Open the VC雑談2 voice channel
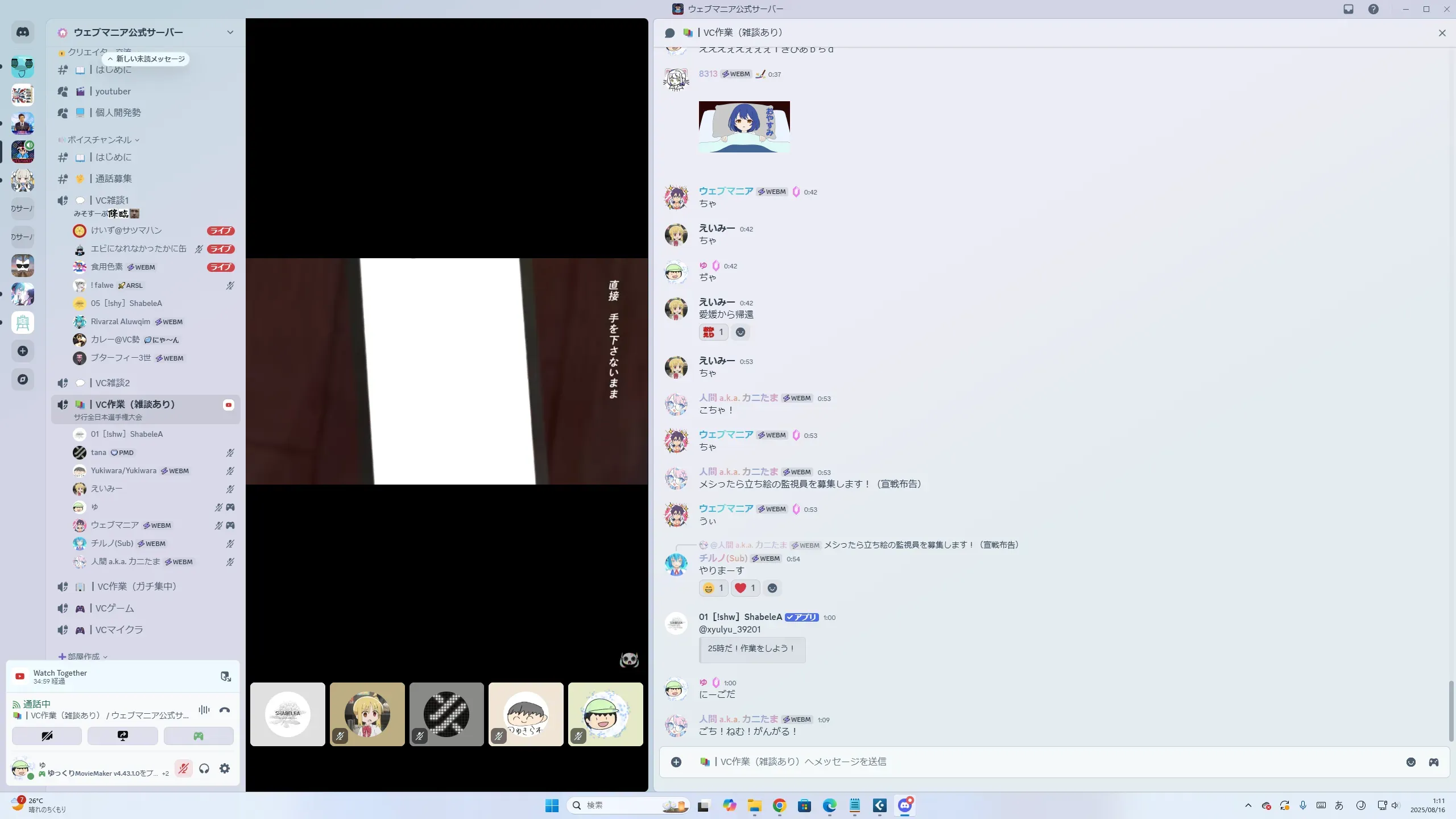This screenshot has width=1456, height=819. point(113,383)
